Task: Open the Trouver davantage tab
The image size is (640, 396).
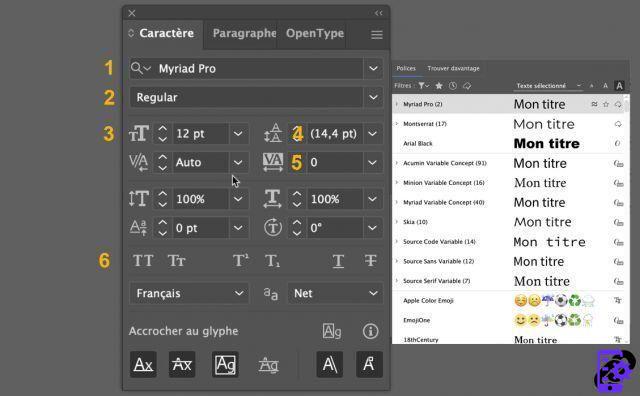Action: 453,68
